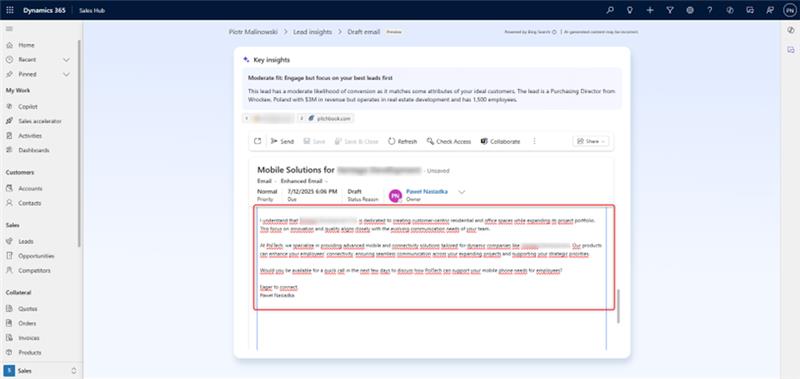Click the email body vertical scrollbar

pyautogui.click(x=618, y=306)
